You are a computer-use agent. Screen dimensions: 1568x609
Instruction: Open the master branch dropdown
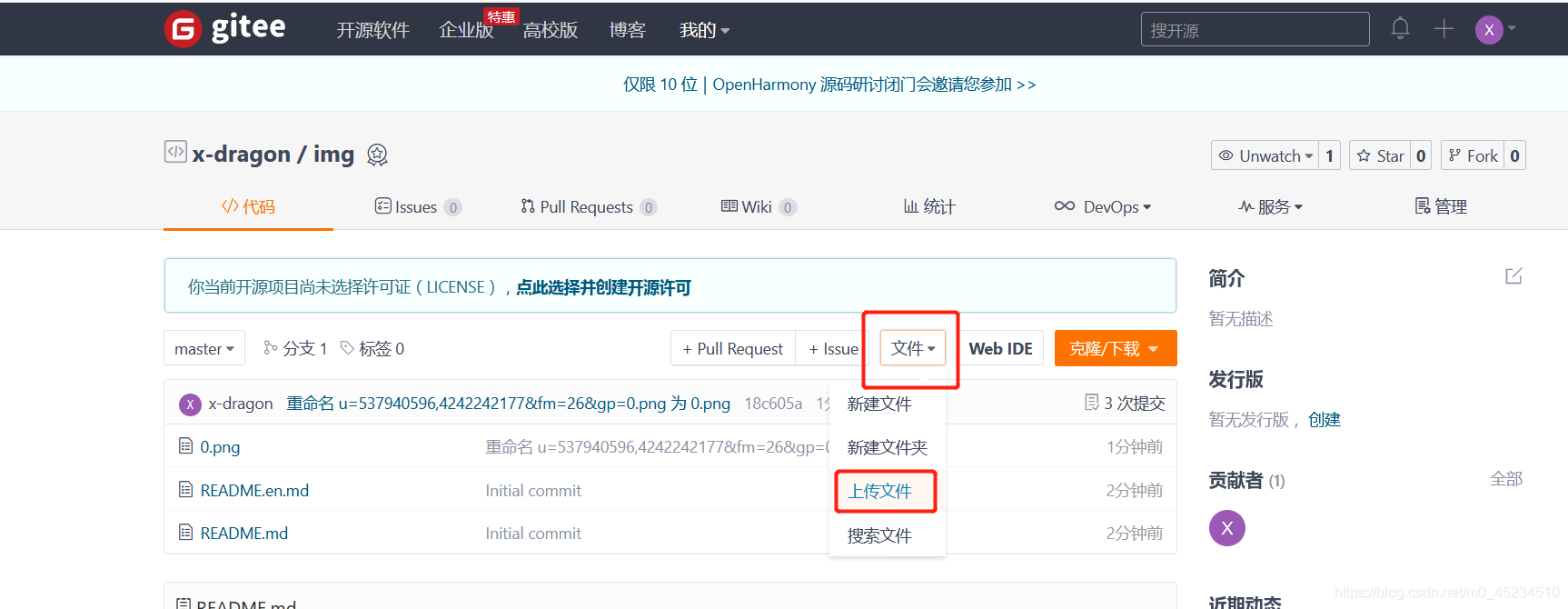point(204,348)
